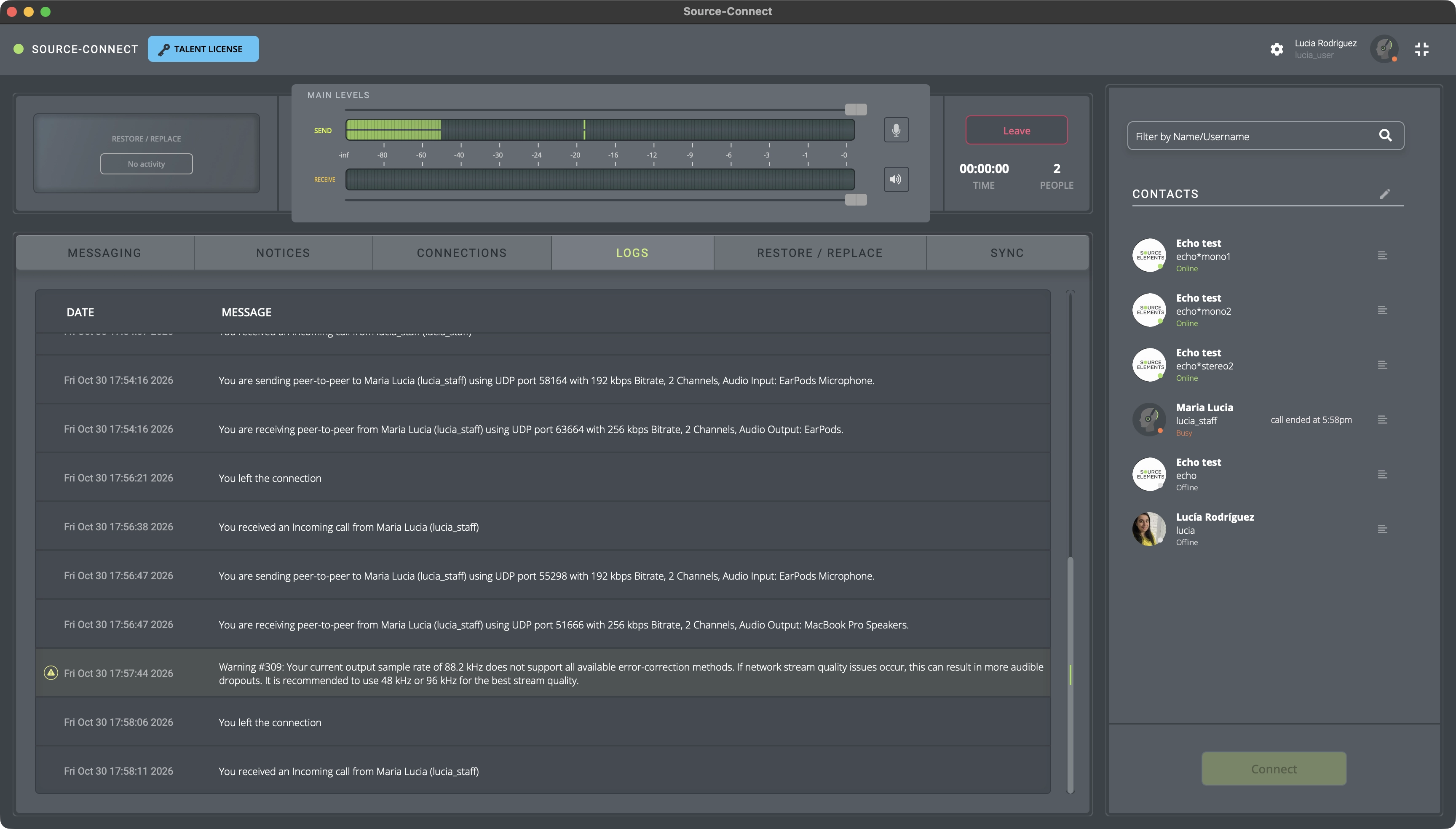The width and height of the screenshot is (1456, 829).
Task: Switch to the Connections tab
Action: point(462,253)
